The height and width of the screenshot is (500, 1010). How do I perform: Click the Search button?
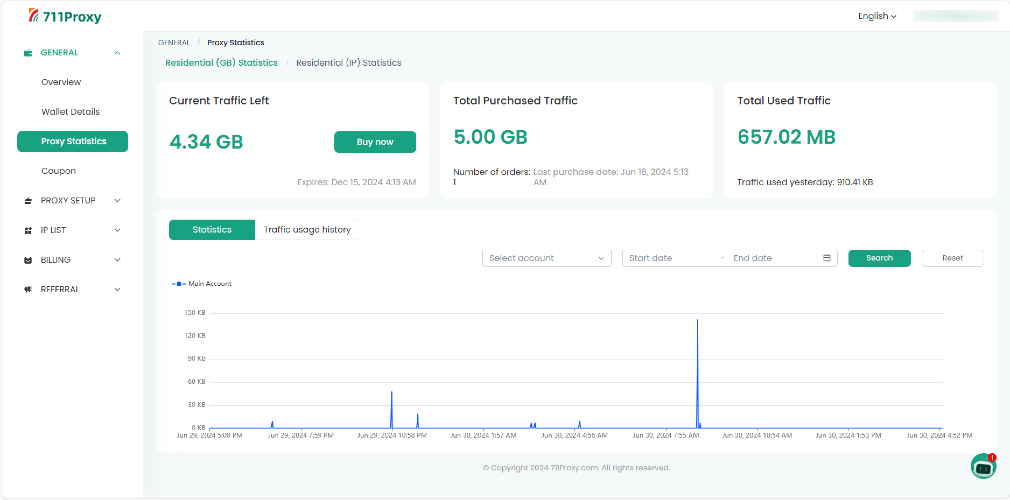click(x=879, y=258)
